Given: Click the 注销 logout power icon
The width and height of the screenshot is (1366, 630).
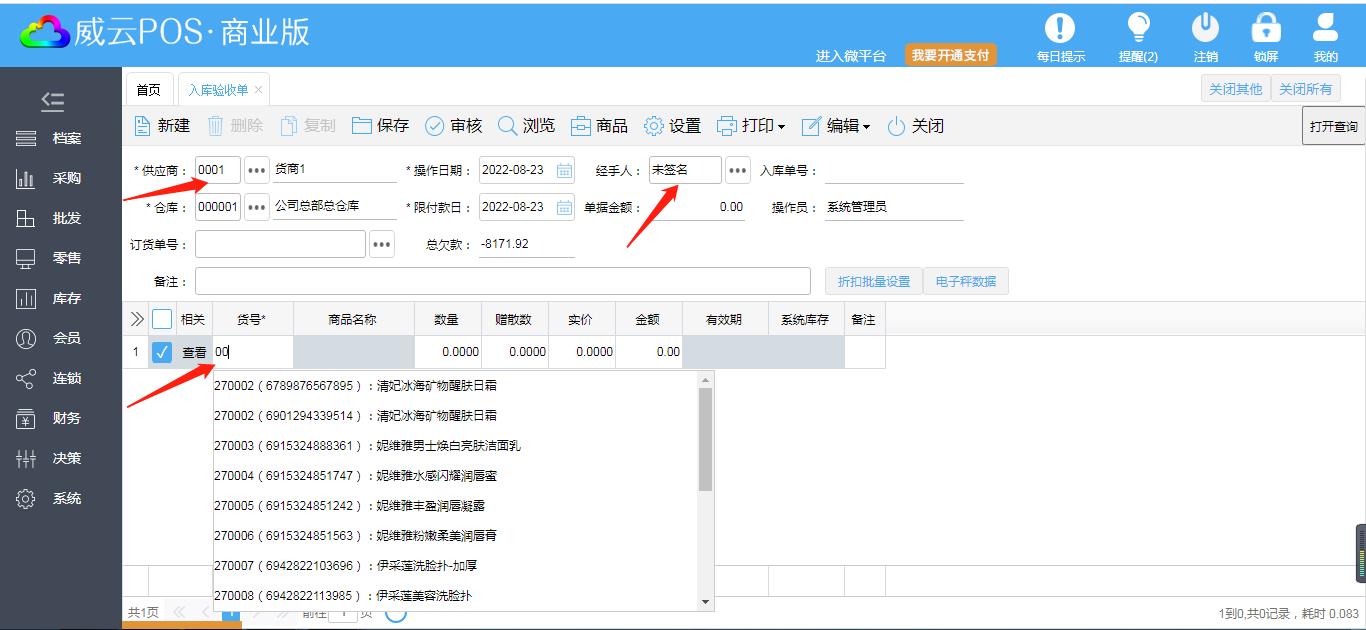Looking at the screenshot, I should pyautogui.click(x=1206, y=28).
